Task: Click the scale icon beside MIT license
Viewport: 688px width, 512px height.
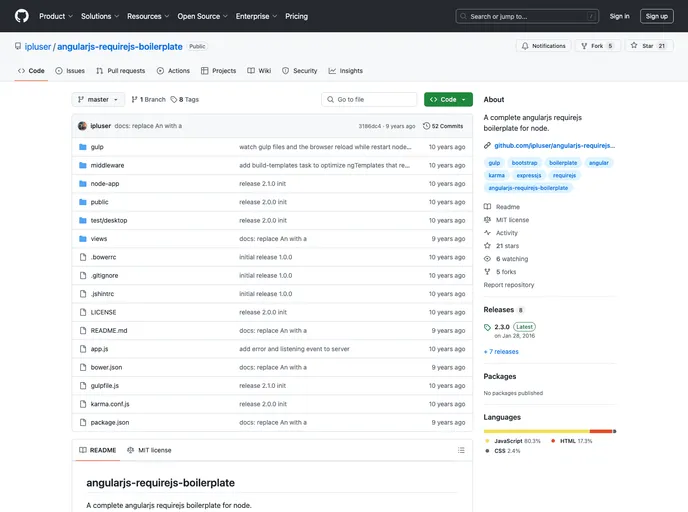Action: coord(487,220)
